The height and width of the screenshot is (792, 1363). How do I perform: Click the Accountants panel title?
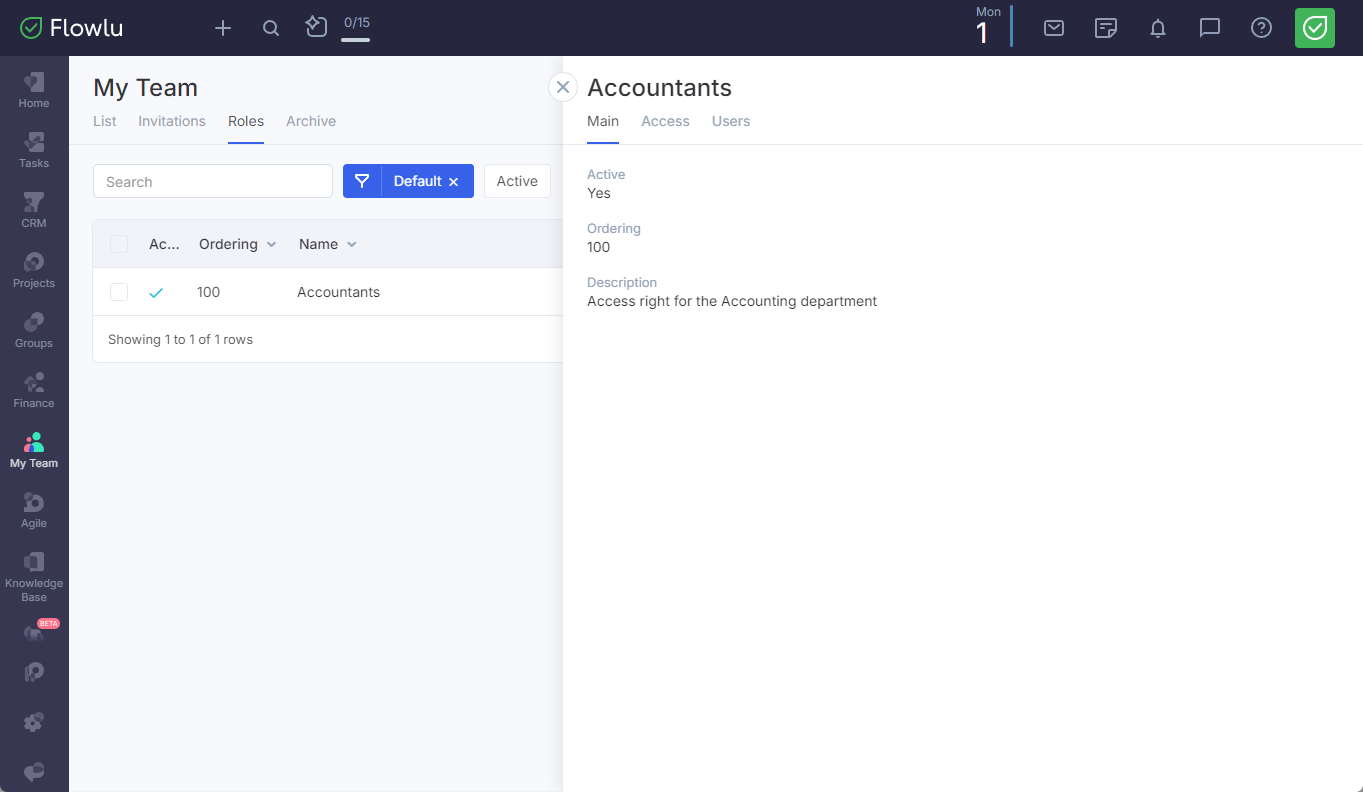[660, 88]
